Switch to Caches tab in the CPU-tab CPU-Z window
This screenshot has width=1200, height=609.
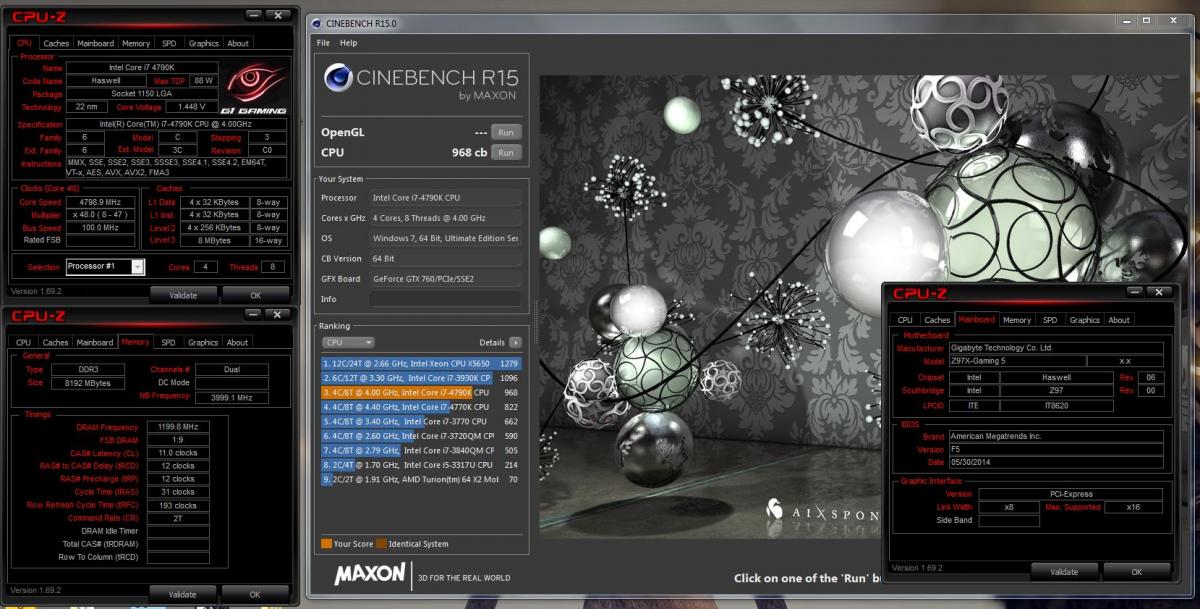click(x=56, y=43)
